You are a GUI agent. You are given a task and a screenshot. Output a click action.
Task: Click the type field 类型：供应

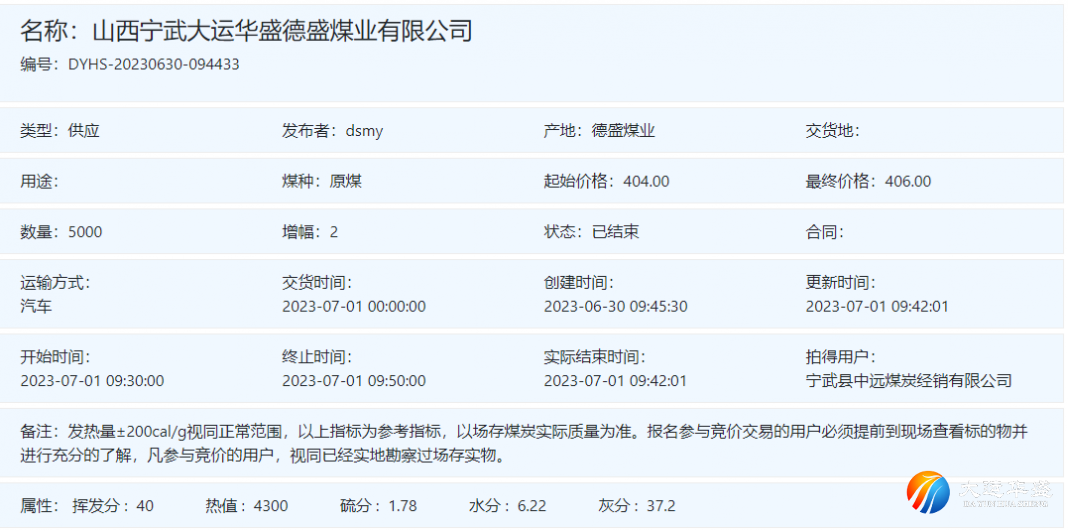[x=60, y=130]
